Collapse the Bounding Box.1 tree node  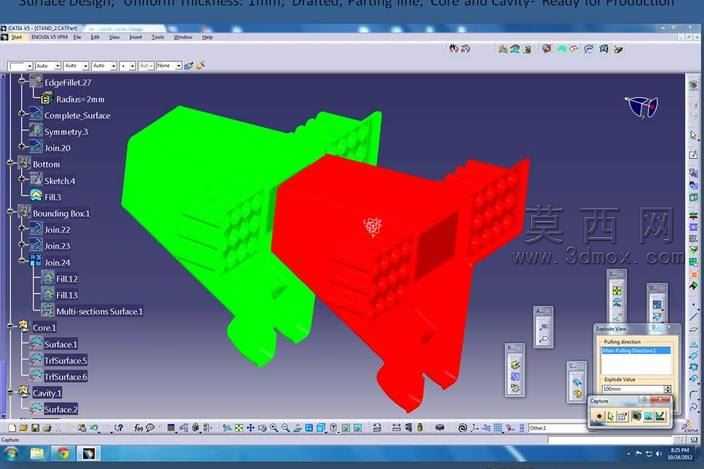pyautogui.click(x=11, y=213)
